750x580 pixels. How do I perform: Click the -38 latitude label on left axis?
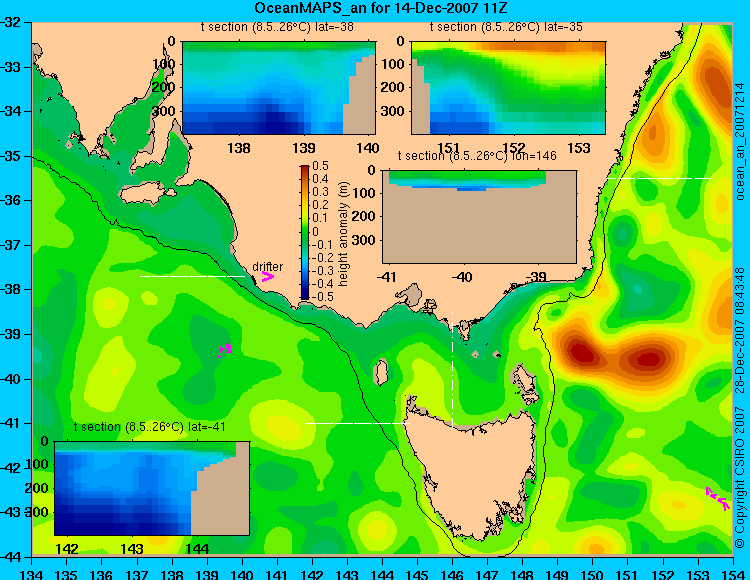click(11, 290)
